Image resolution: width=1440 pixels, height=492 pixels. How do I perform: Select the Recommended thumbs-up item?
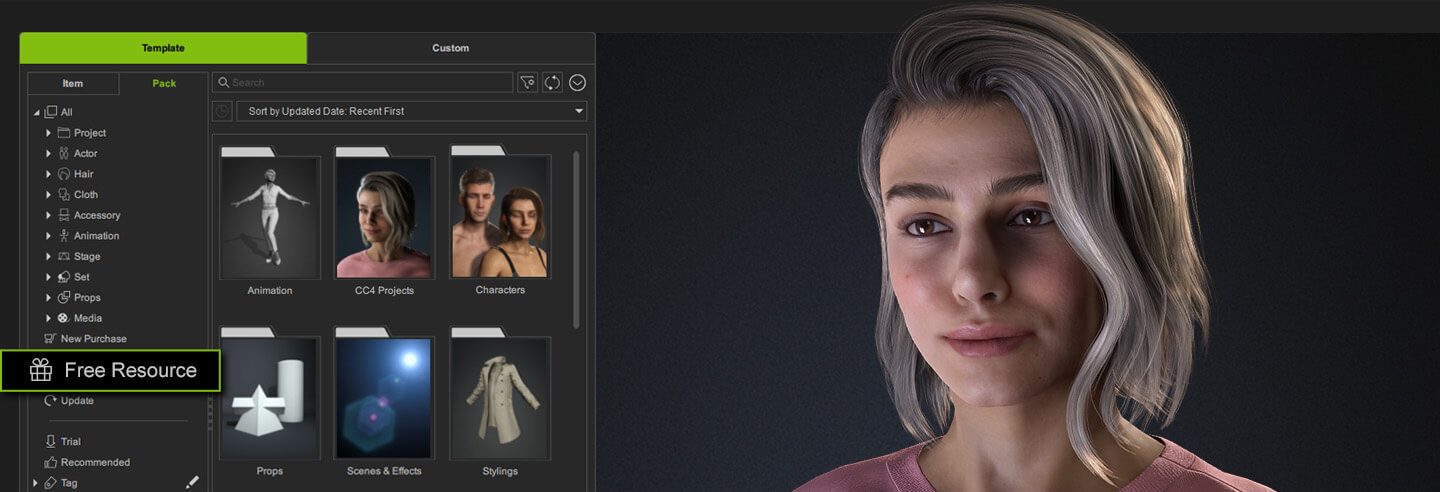pos(95,462)
